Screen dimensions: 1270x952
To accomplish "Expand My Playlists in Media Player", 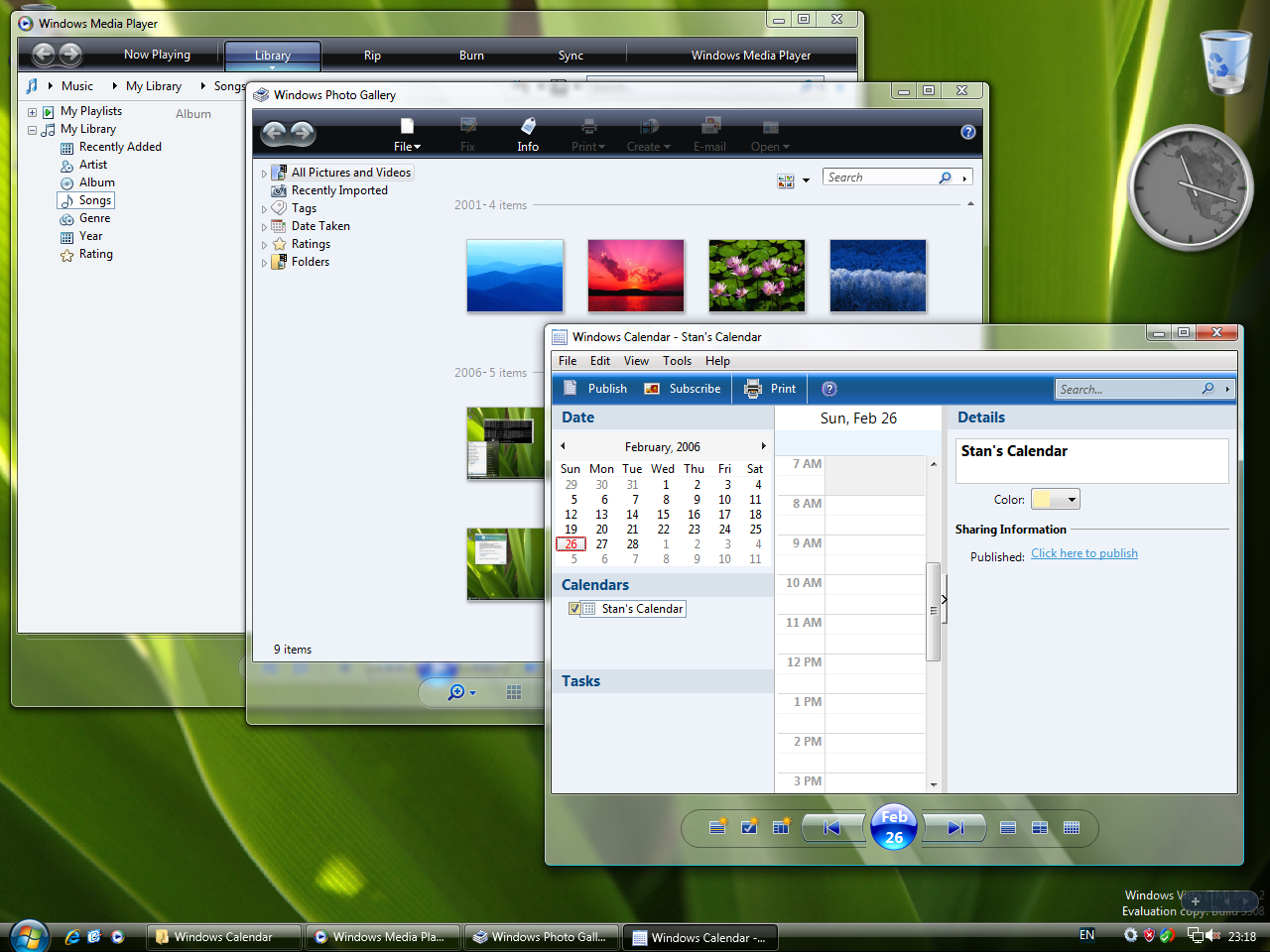I will (32, 112).
